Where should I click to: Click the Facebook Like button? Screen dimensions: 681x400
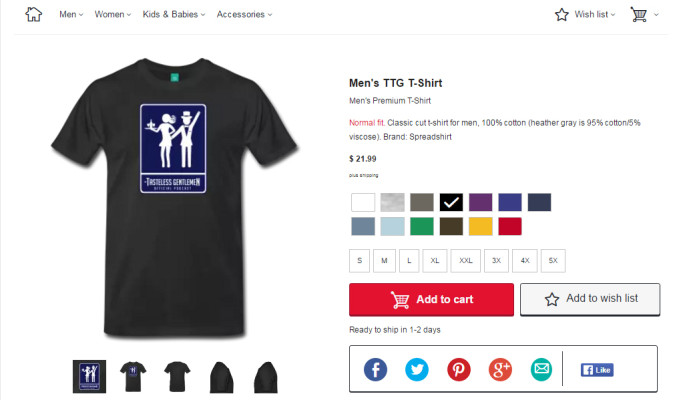coord(597,370)
